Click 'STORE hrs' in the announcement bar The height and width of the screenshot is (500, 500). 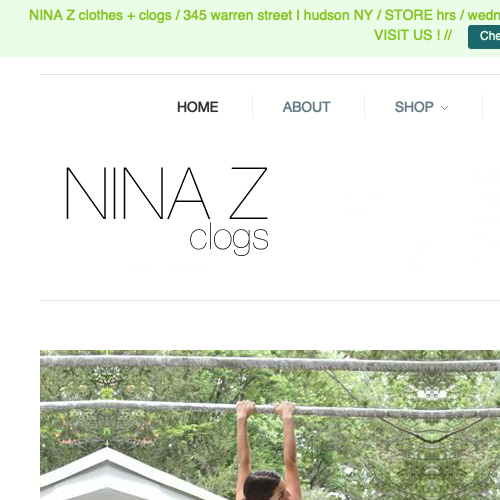pos(420,15)
